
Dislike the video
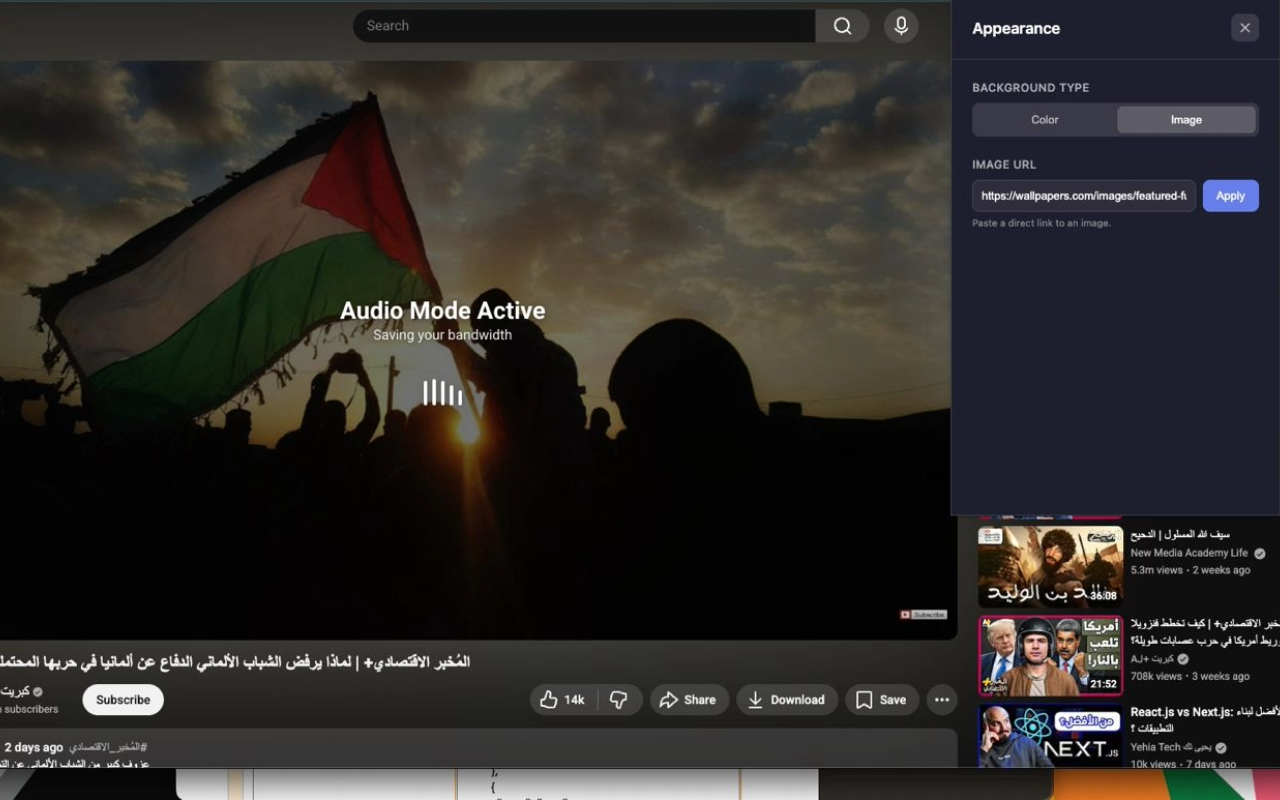[620, 699]
